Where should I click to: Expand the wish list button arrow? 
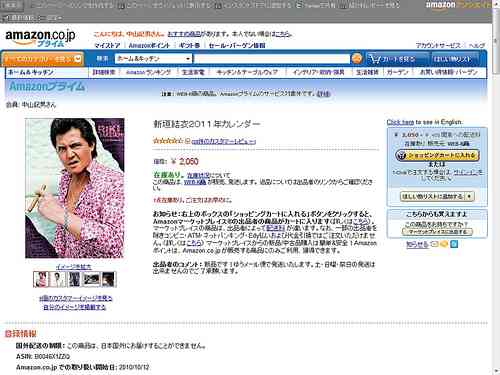(x=469, y=196)
